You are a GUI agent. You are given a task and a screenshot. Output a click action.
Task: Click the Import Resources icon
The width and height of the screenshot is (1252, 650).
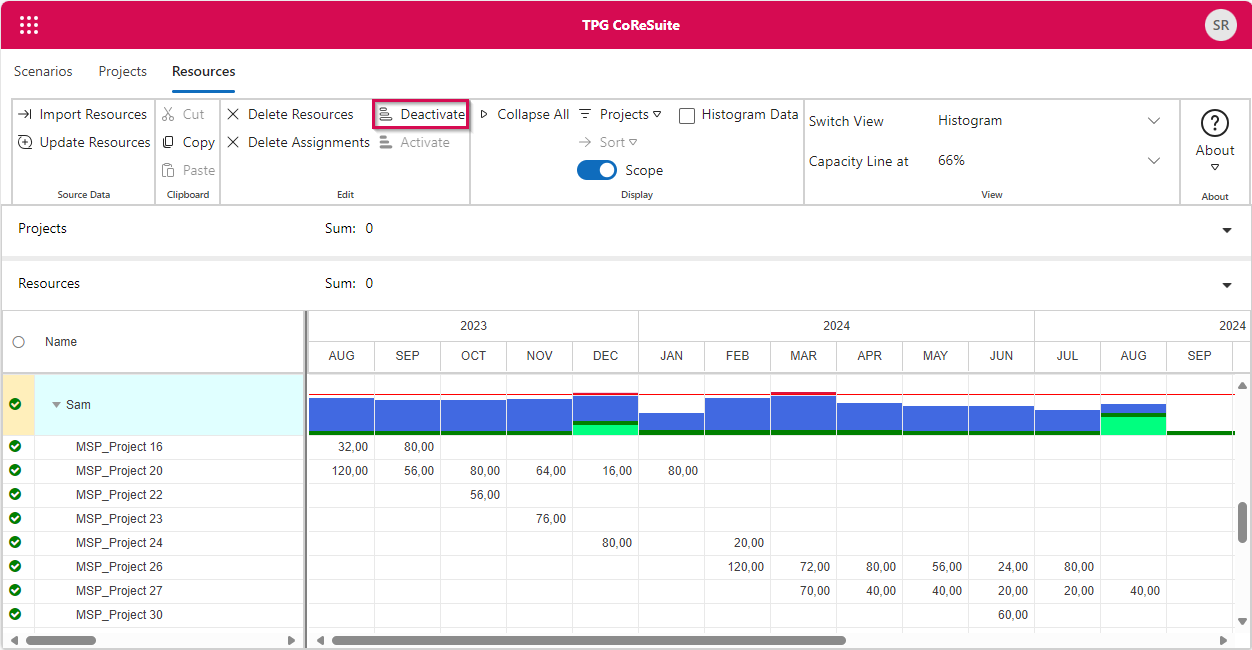26,115
